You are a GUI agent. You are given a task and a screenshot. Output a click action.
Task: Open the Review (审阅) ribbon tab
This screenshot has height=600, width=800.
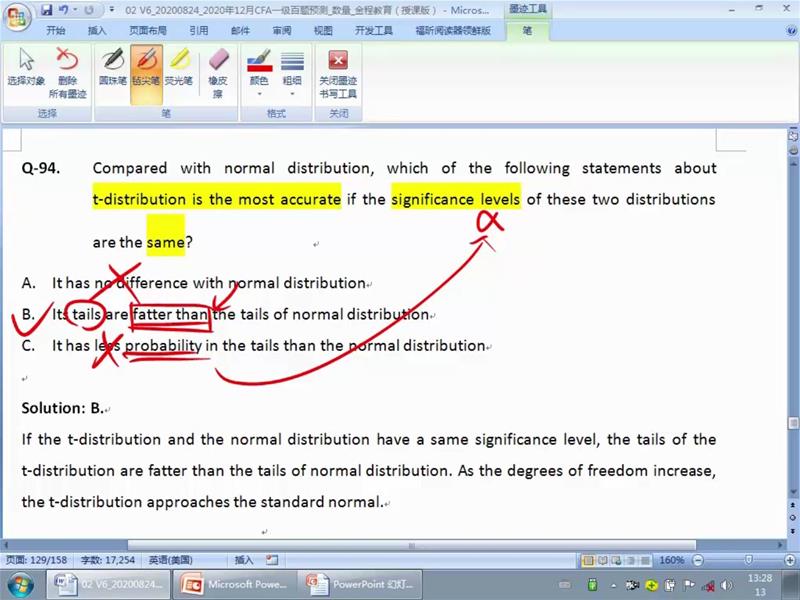coord(282,31)
